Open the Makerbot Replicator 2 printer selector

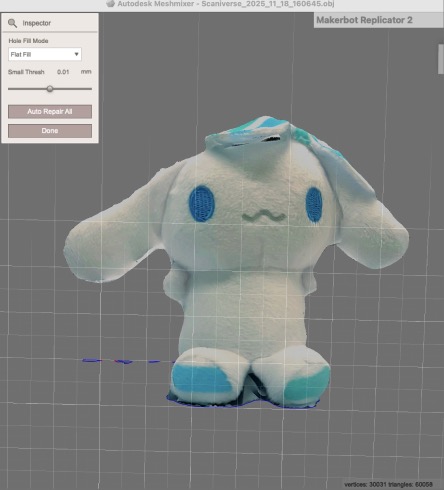pos(379,20)
